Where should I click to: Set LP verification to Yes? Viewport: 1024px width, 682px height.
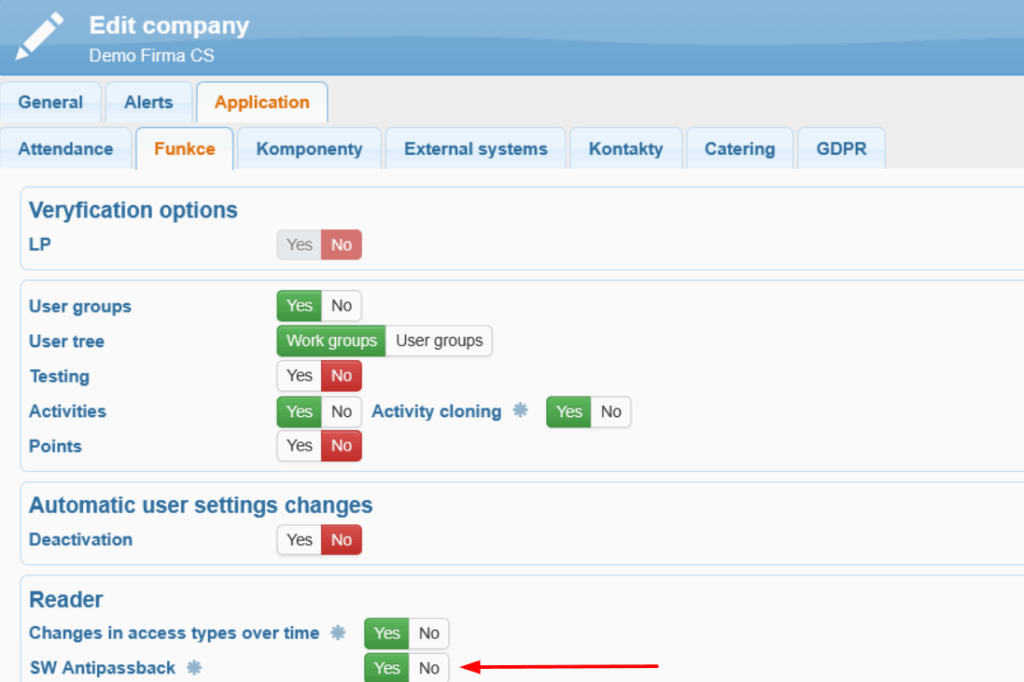pos(299,245)
